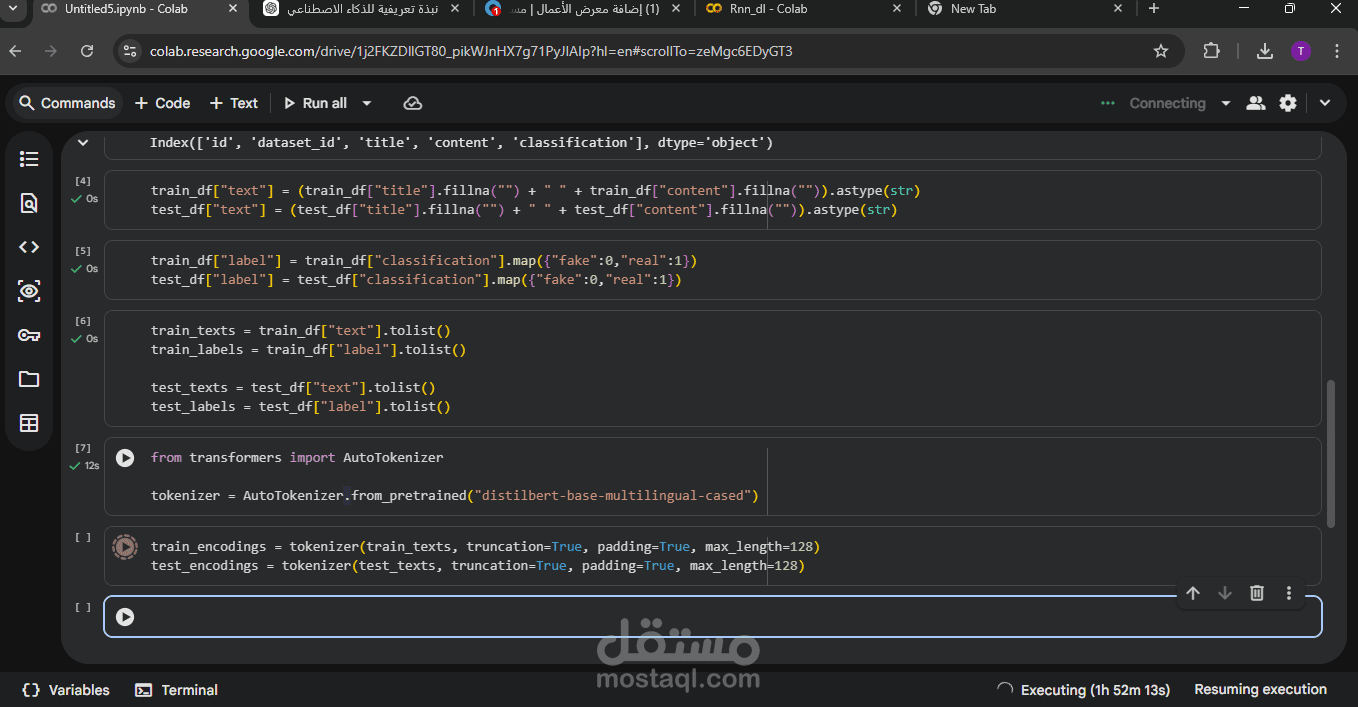Run the empty selected cell

pos(125,617)
